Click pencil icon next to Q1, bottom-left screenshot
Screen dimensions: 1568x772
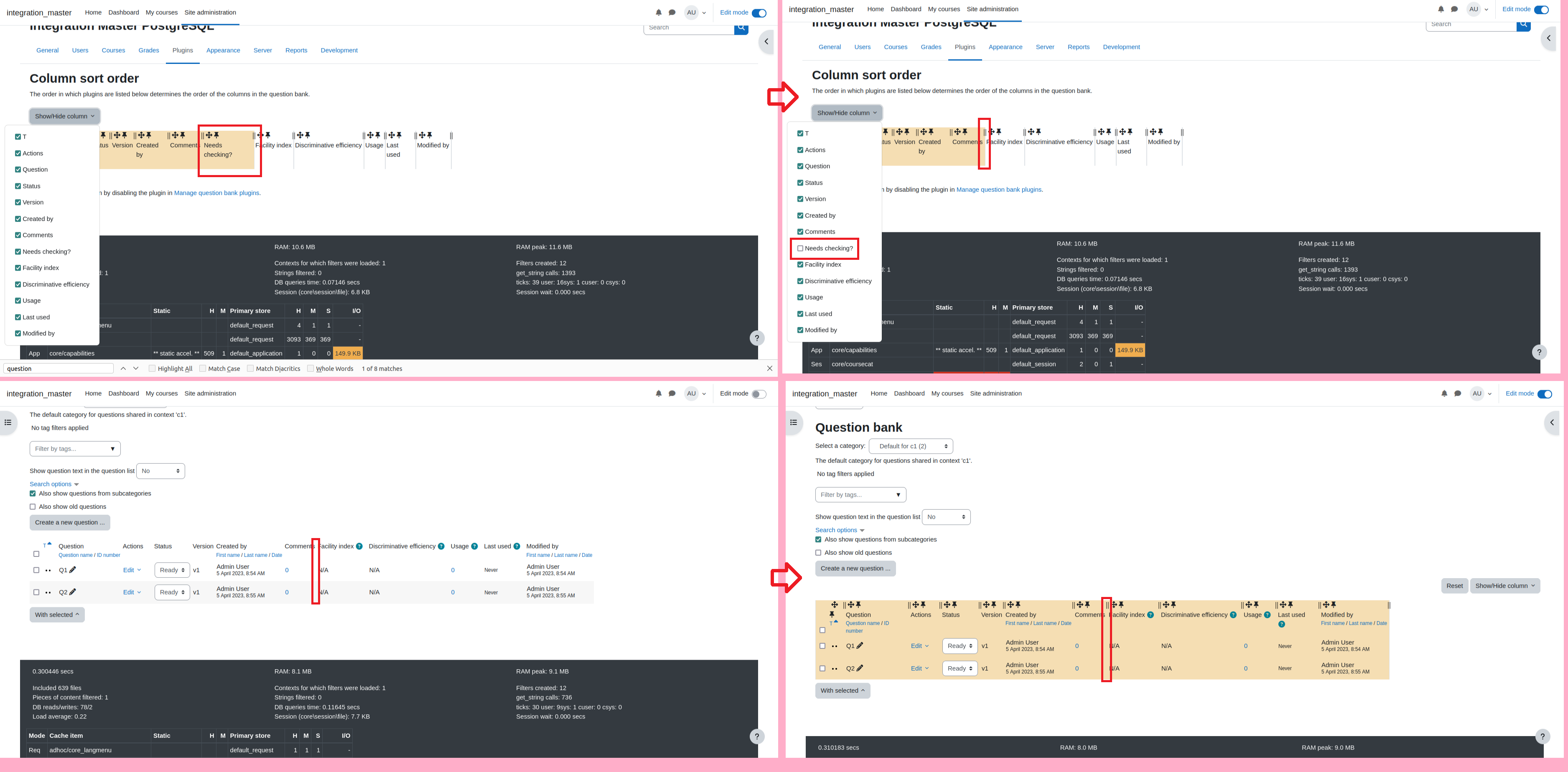tap(72, 570)
